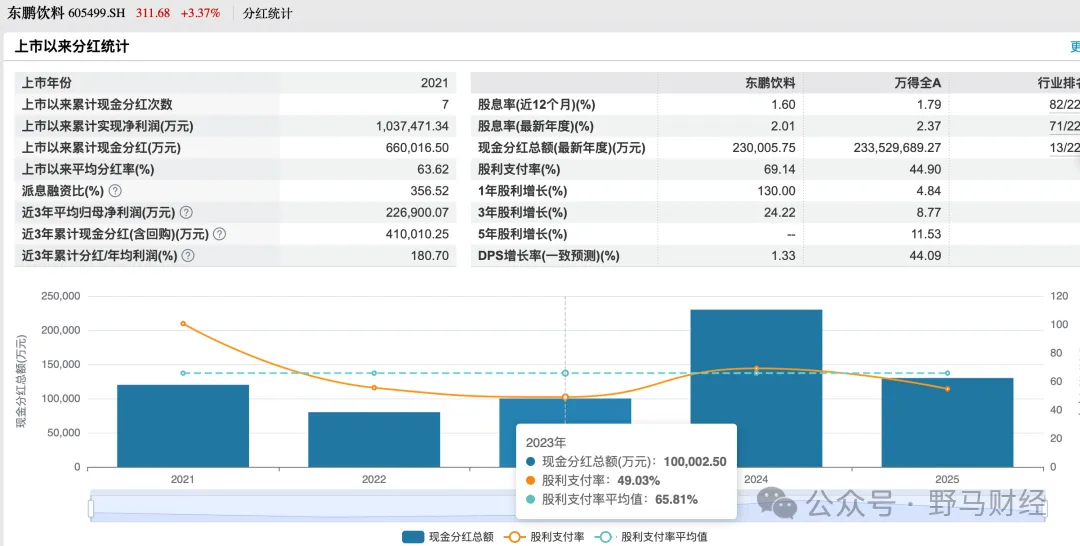Click the 东鹏饮料 605499.SH stock name
Viewport: 1080px width, 546px height.
pos(65,14)
